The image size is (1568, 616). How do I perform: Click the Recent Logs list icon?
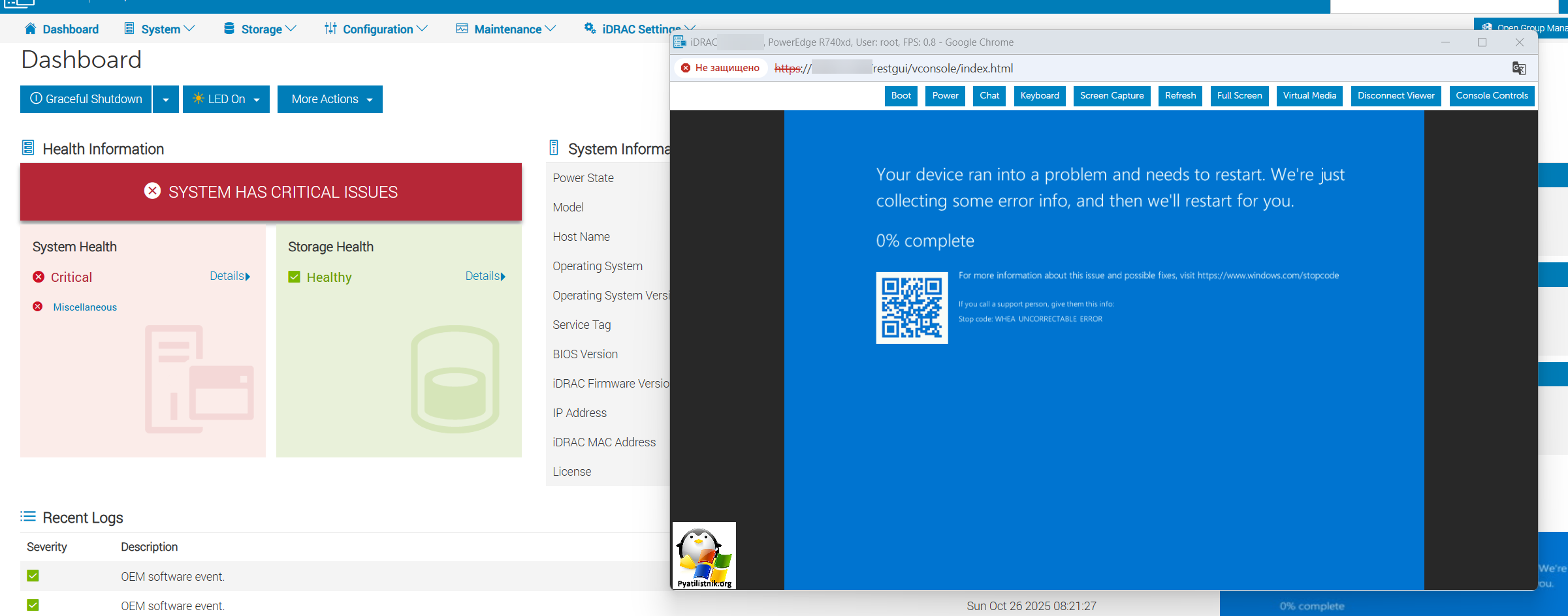pyautogui.click(x=28, y=517)
